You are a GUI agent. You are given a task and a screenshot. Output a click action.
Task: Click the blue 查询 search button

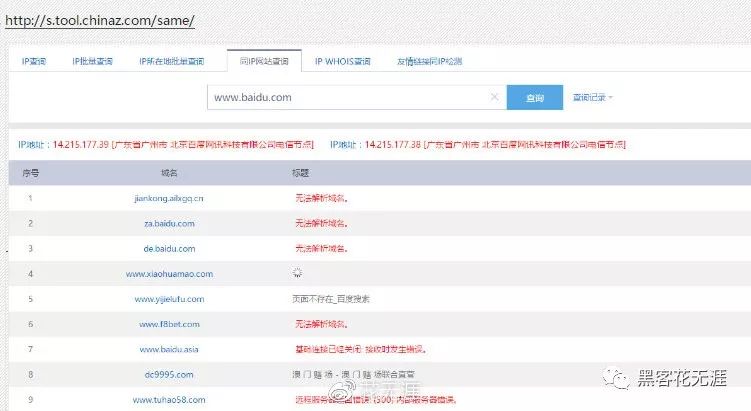(535, 98)
